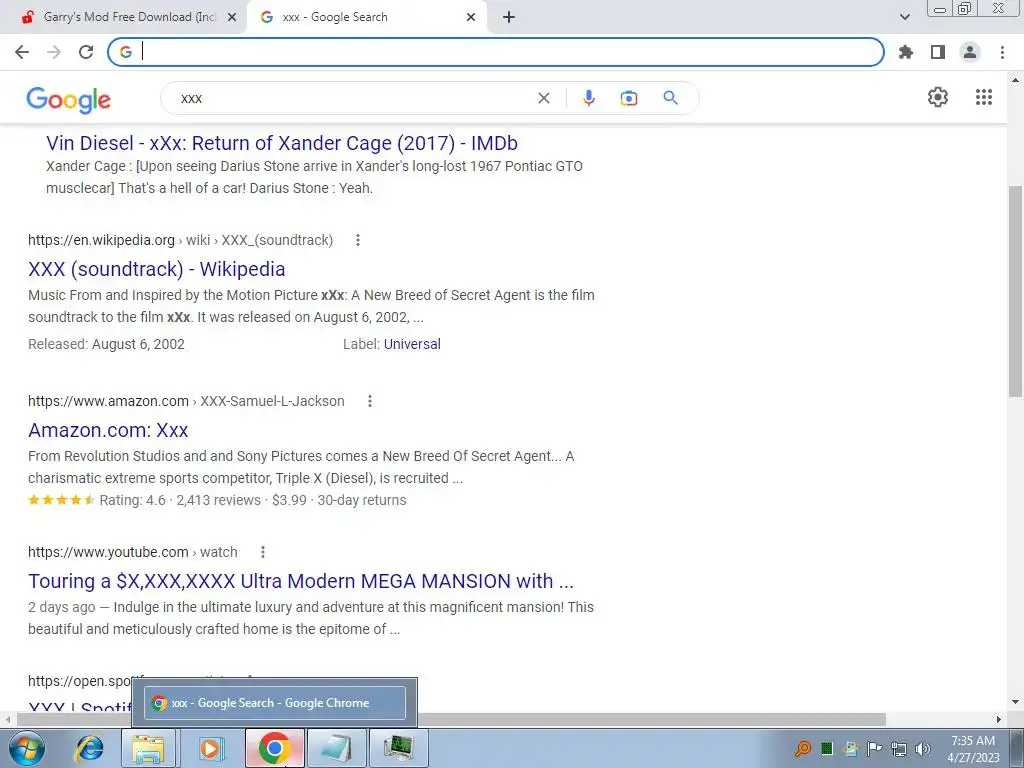Click the www.youtube.com watch URL
Viewport: 1024px width, 768px height.
(x=133, y=552)
